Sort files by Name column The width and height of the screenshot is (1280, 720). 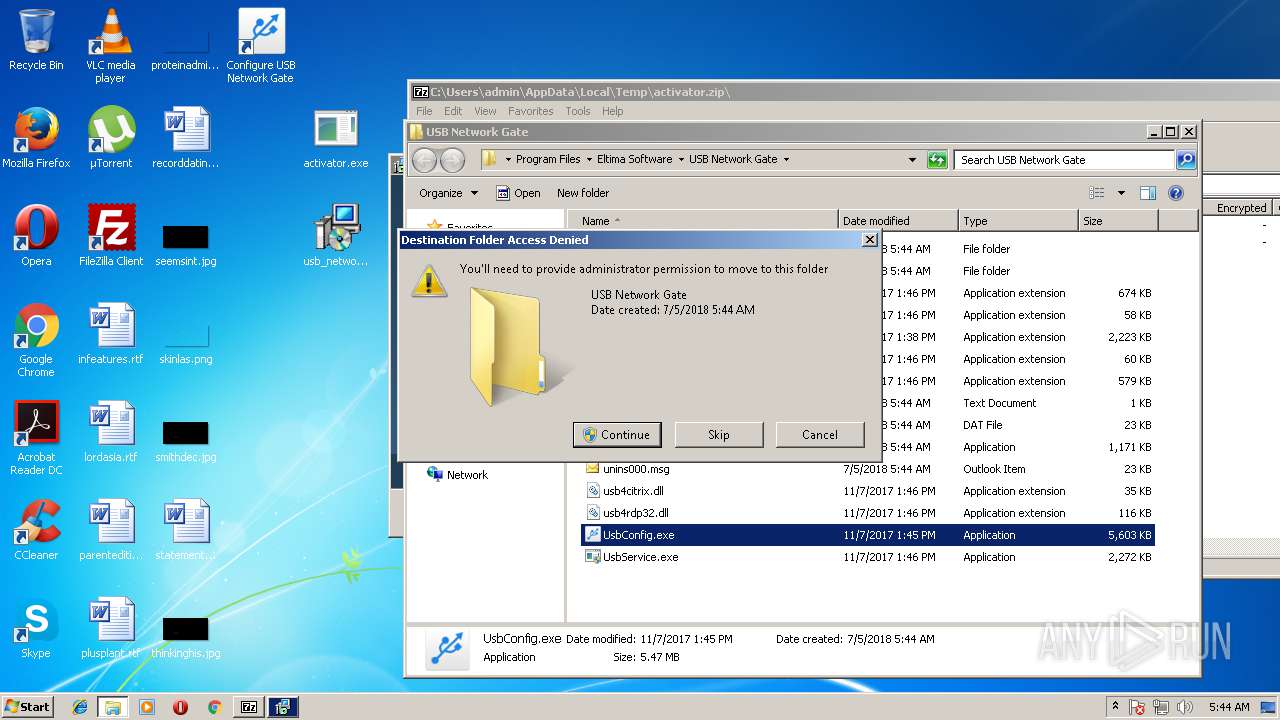coord(703,221)
